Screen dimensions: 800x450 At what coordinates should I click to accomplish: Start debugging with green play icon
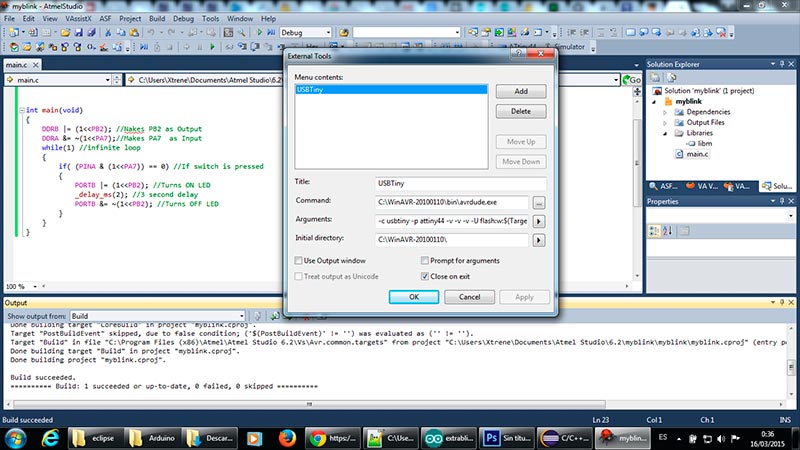(x=259, y=32)
